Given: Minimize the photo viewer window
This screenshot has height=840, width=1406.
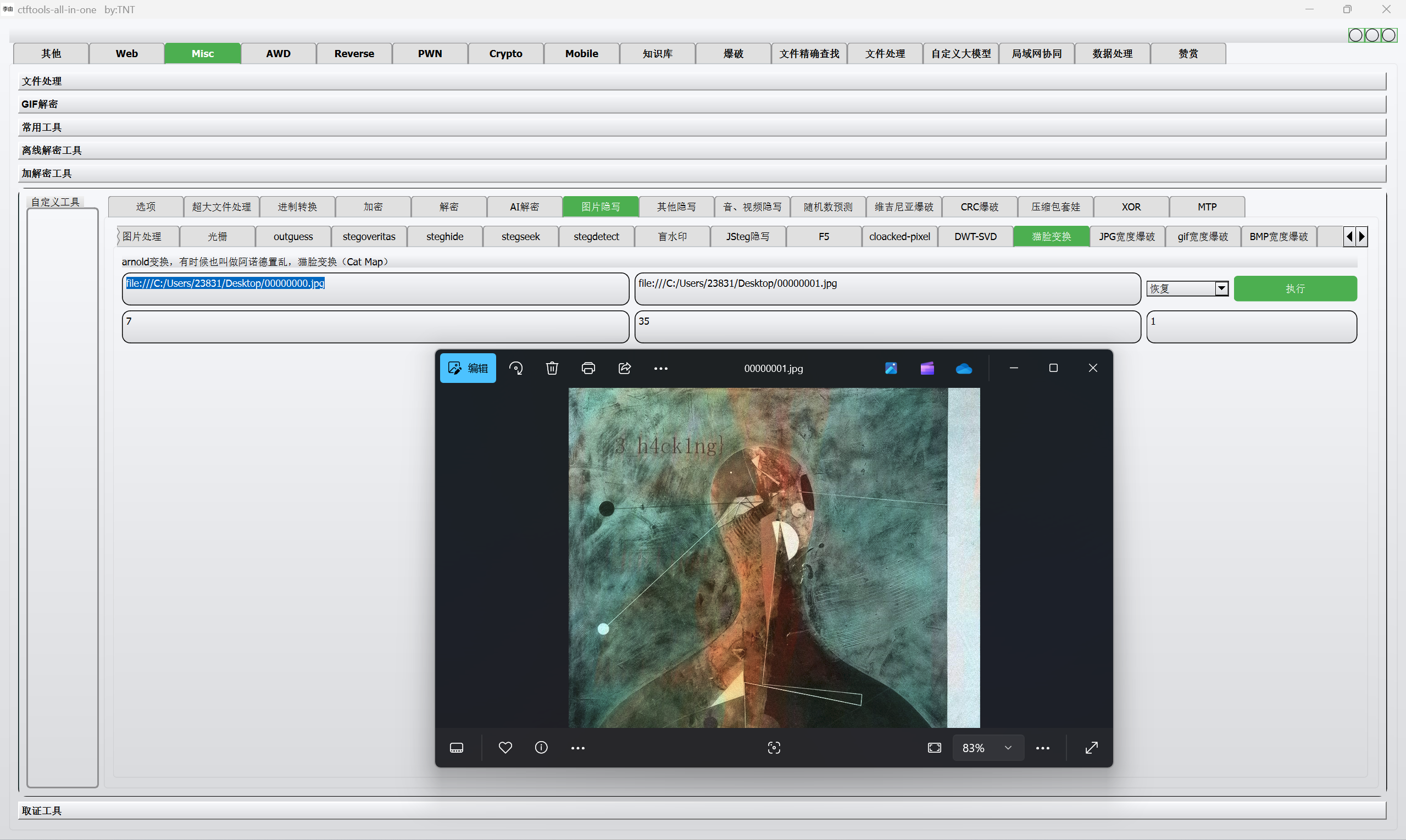Looking at the screenshot, I should [x=1014, y=369].
